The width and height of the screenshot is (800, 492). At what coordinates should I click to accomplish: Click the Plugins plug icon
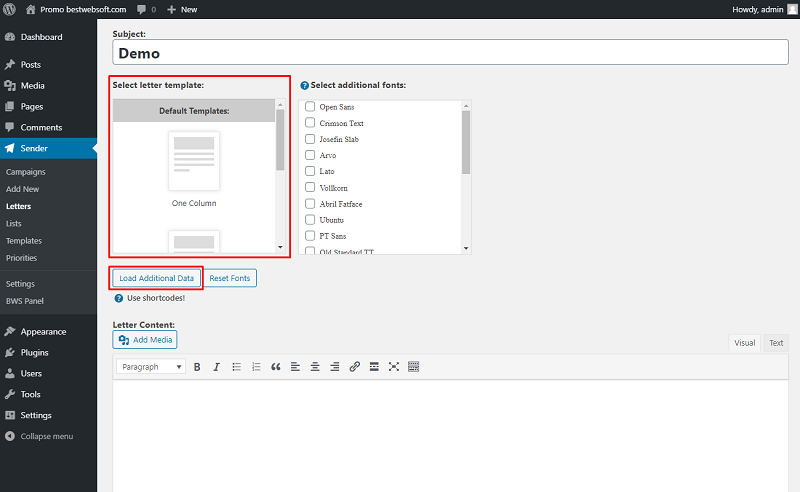10,352
